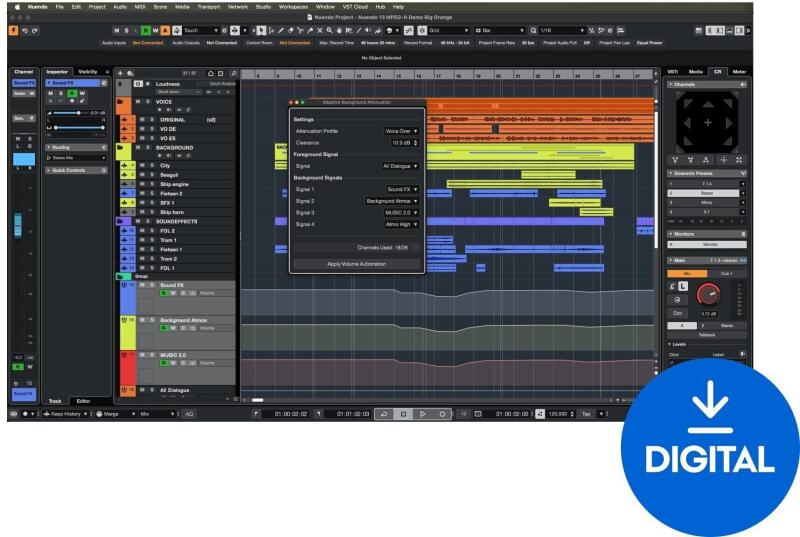Switch to the Meter tab
The image size is (800, 537).
739,72
